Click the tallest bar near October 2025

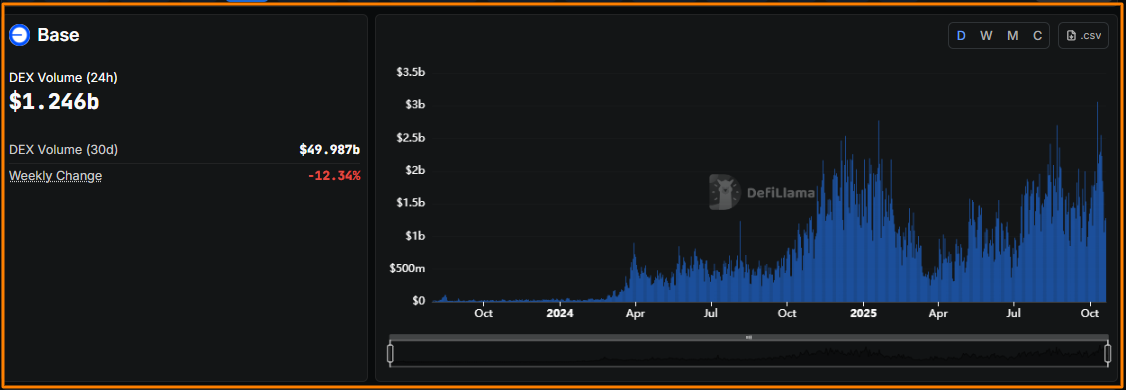[1097, 201]
